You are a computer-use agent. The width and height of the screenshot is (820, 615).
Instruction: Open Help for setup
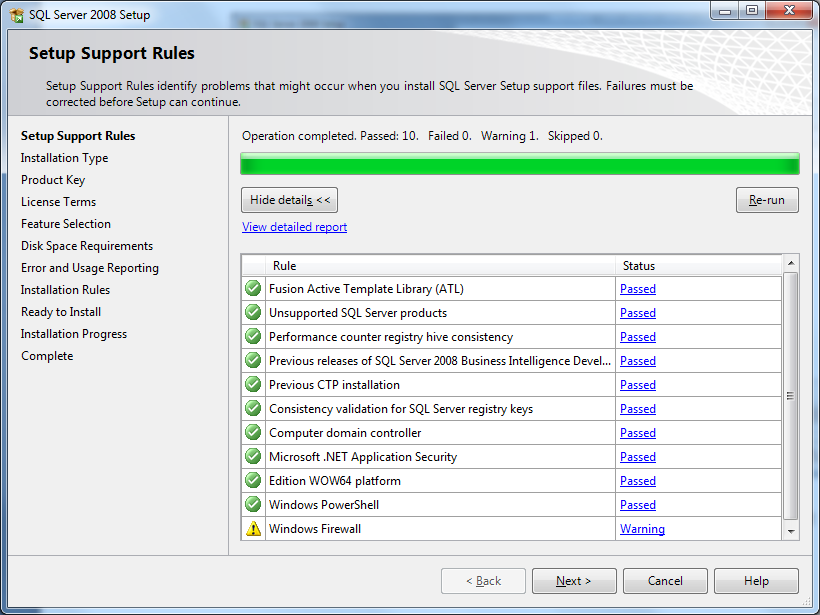coord(756,581)
